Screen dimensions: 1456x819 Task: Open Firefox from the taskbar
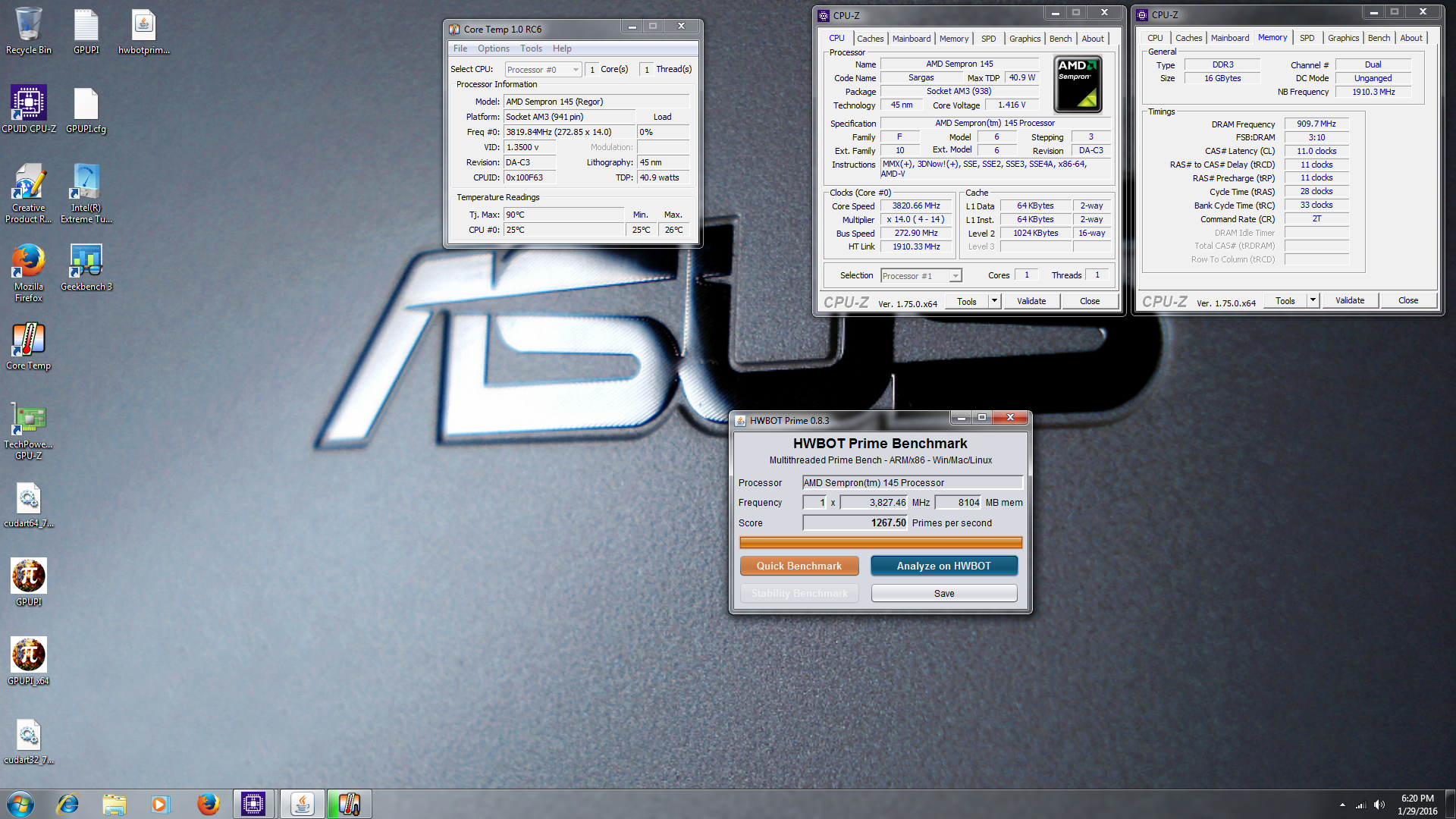[207, 804]
